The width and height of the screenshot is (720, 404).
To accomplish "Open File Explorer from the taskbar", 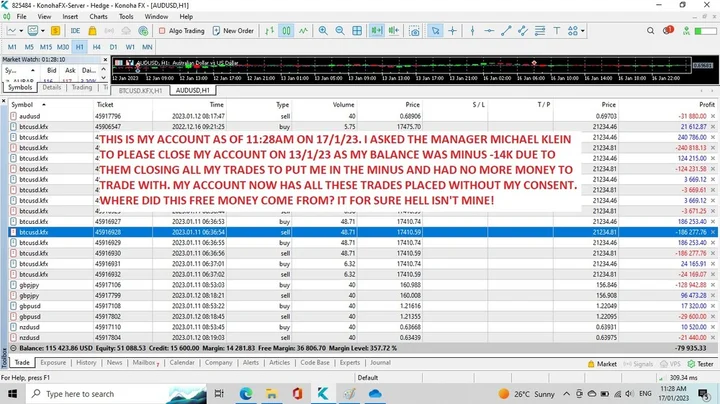I will (271, 393).
